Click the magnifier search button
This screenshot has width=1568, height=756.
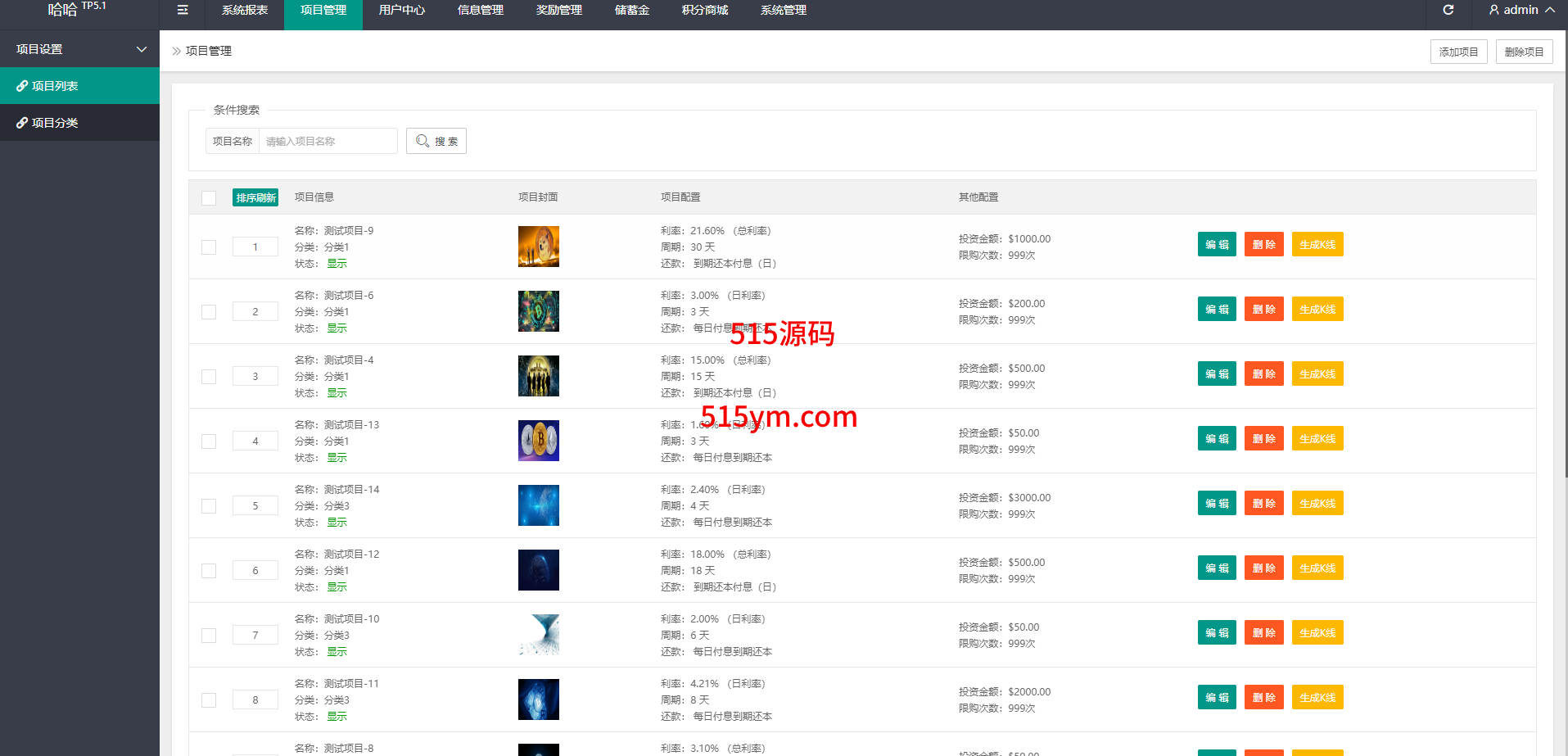tap(436, 141)
